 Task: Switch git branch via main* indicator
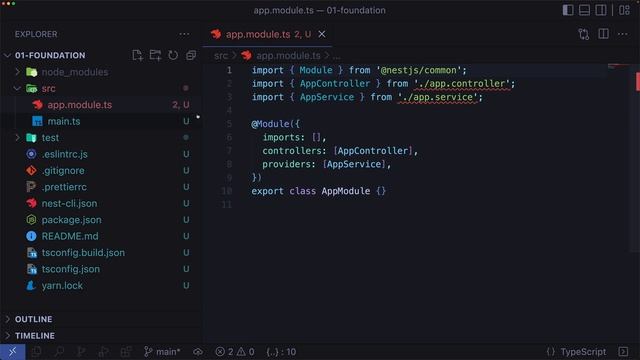[x=162, y=351]
